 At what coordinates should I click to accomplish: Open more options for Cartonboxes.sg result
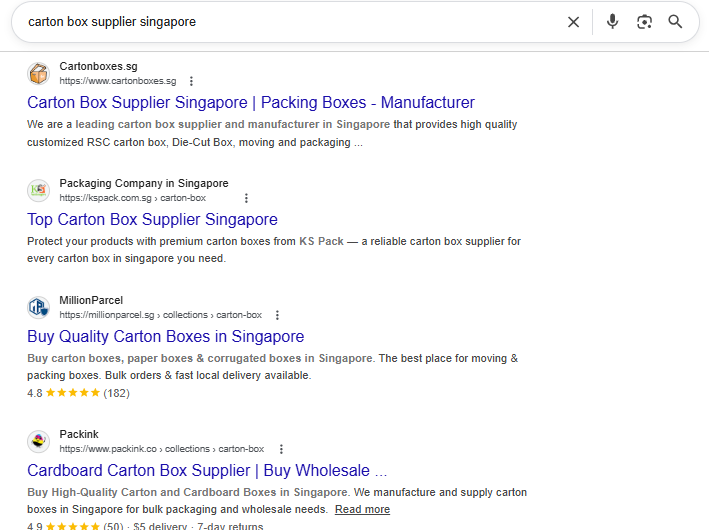pyautogui.click(x=191, y=81)
